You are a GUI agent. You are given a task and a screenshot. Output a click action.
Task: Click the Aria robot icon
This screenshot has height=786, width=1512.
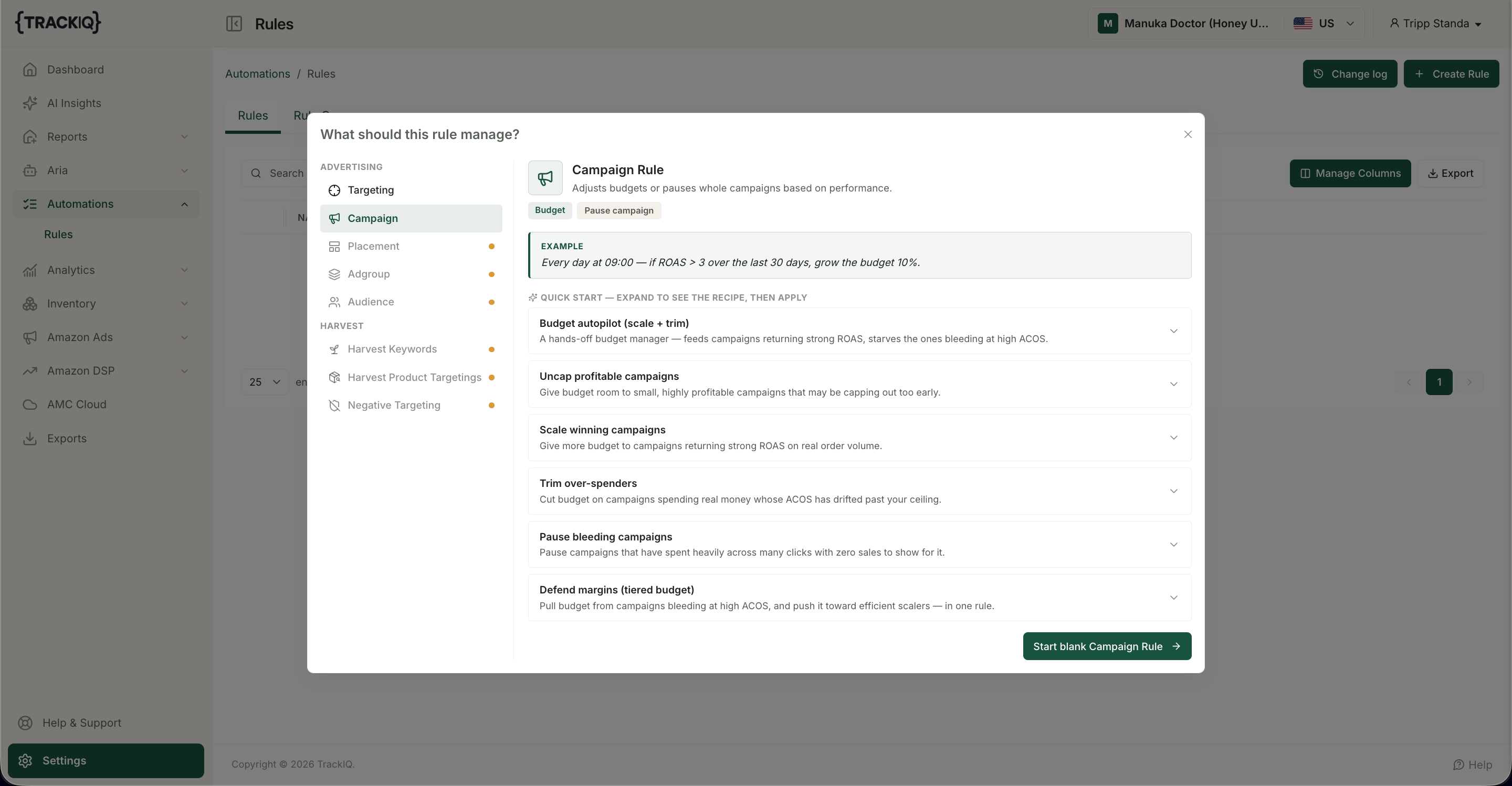point(30,171)
